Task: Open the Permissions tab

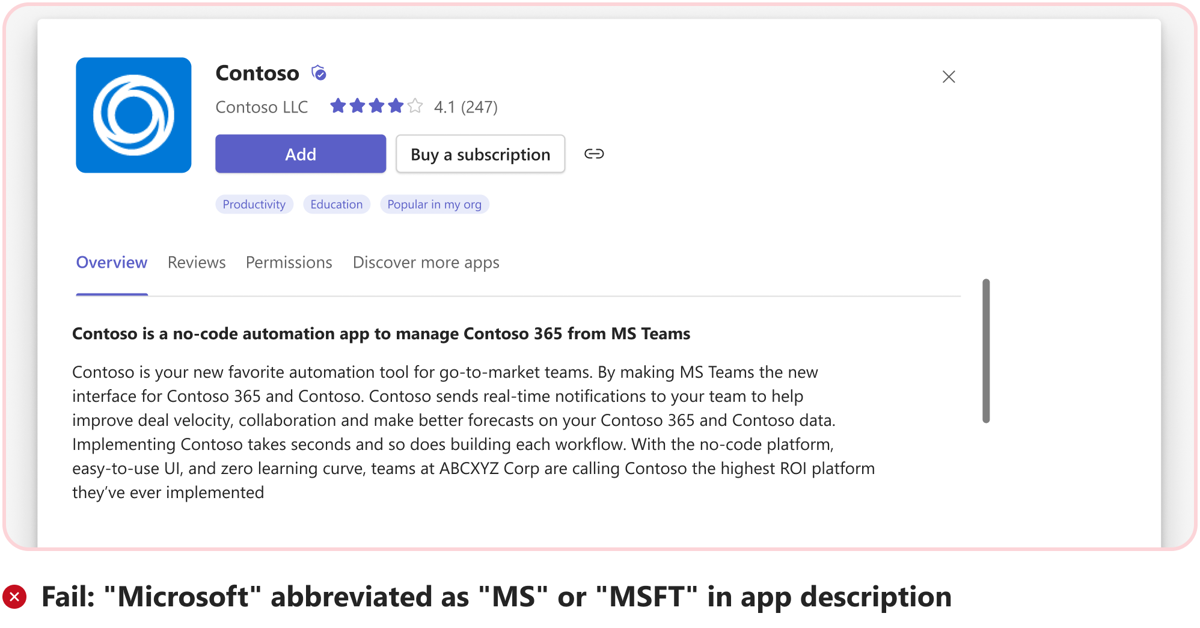Action: point(288,262)
